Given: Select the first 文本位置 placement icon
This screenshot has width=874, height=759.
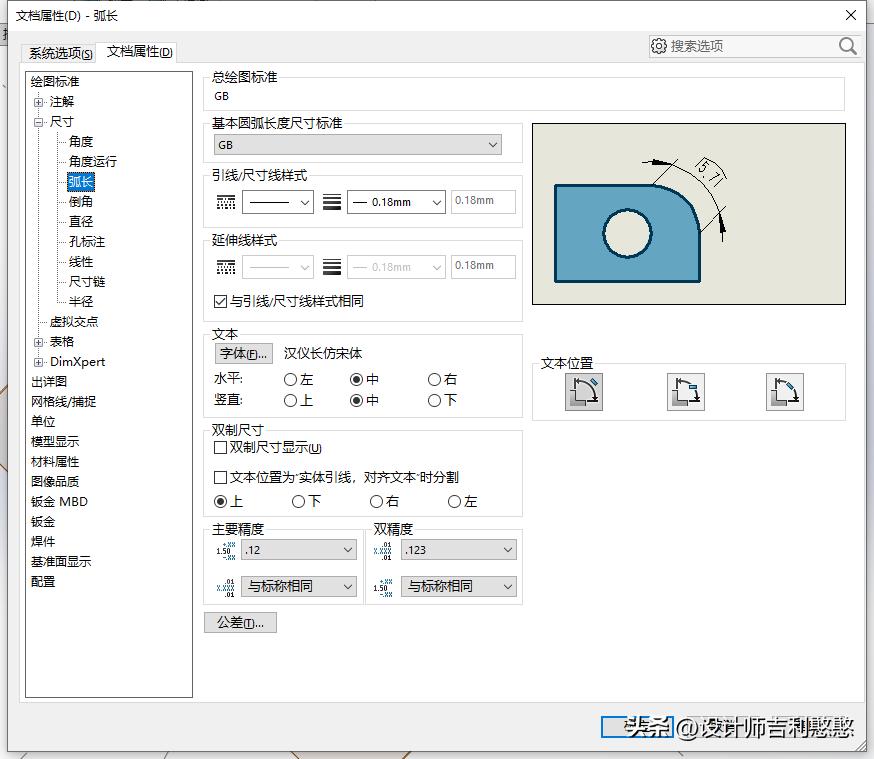Looking at the screenshot, I should tap(585, 392).
